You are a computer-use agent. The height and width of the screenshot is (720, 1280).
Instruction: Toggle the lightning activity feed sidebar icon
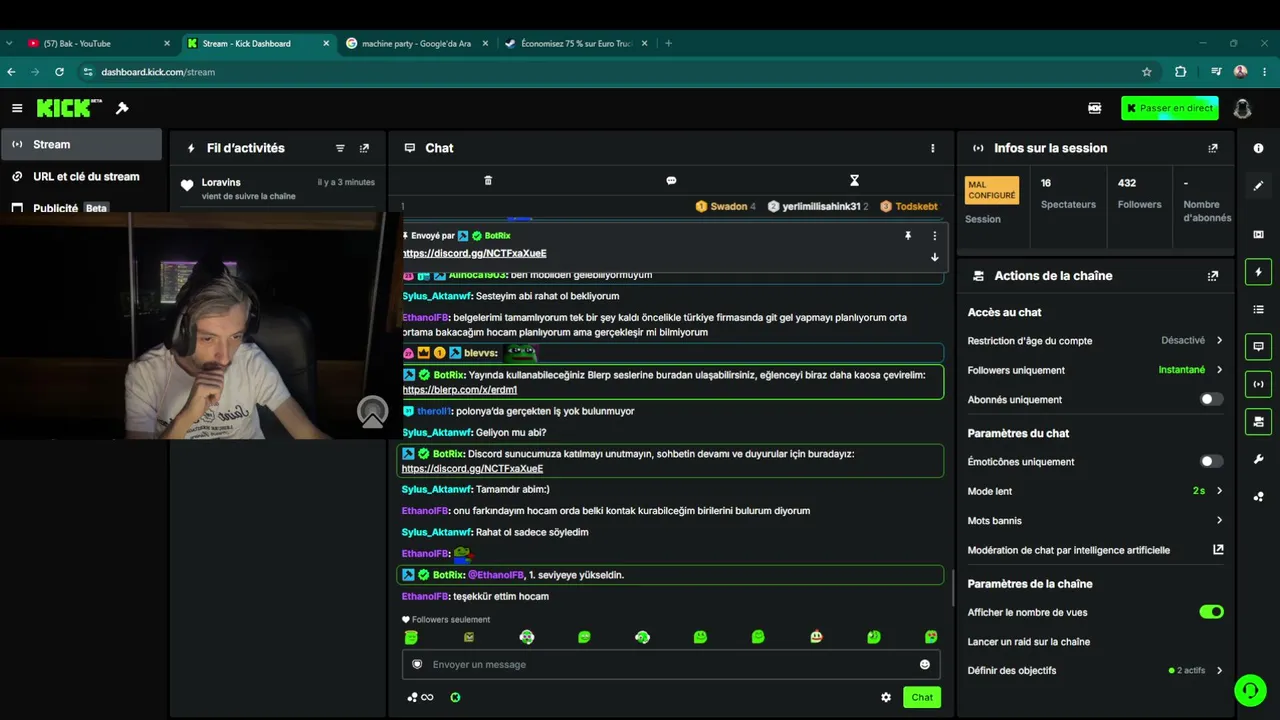click(1258, 271)
